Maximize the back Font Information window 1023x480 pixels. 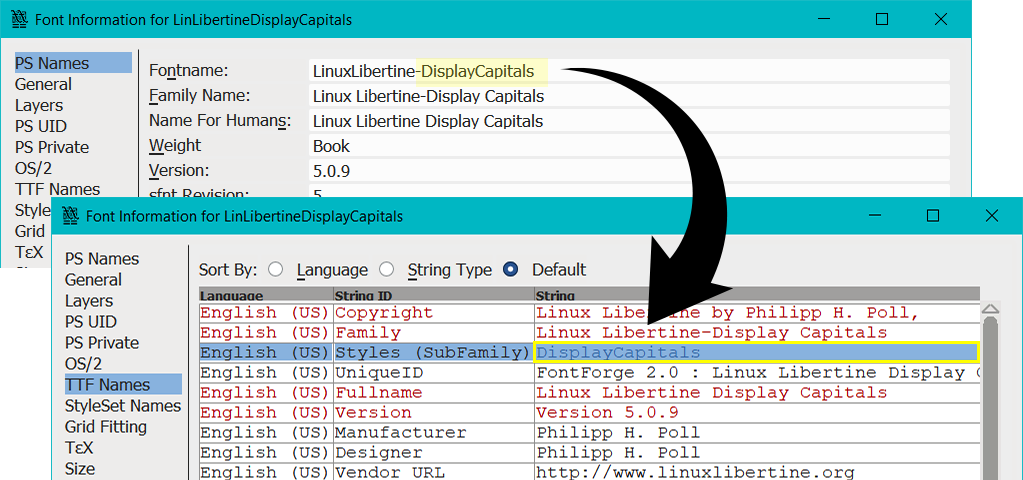tap(882, 20)
